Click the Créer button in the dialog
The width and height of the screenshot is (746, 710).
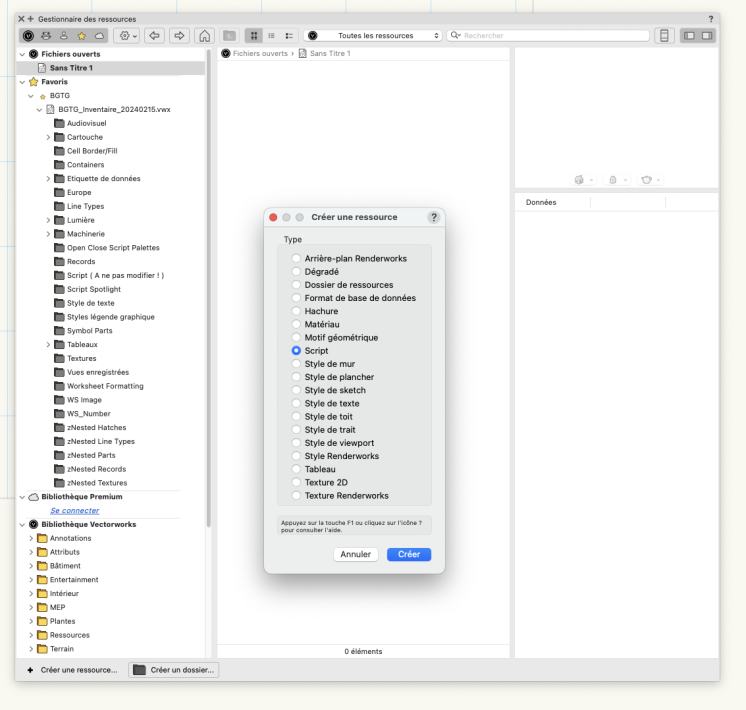click(408, 554)
